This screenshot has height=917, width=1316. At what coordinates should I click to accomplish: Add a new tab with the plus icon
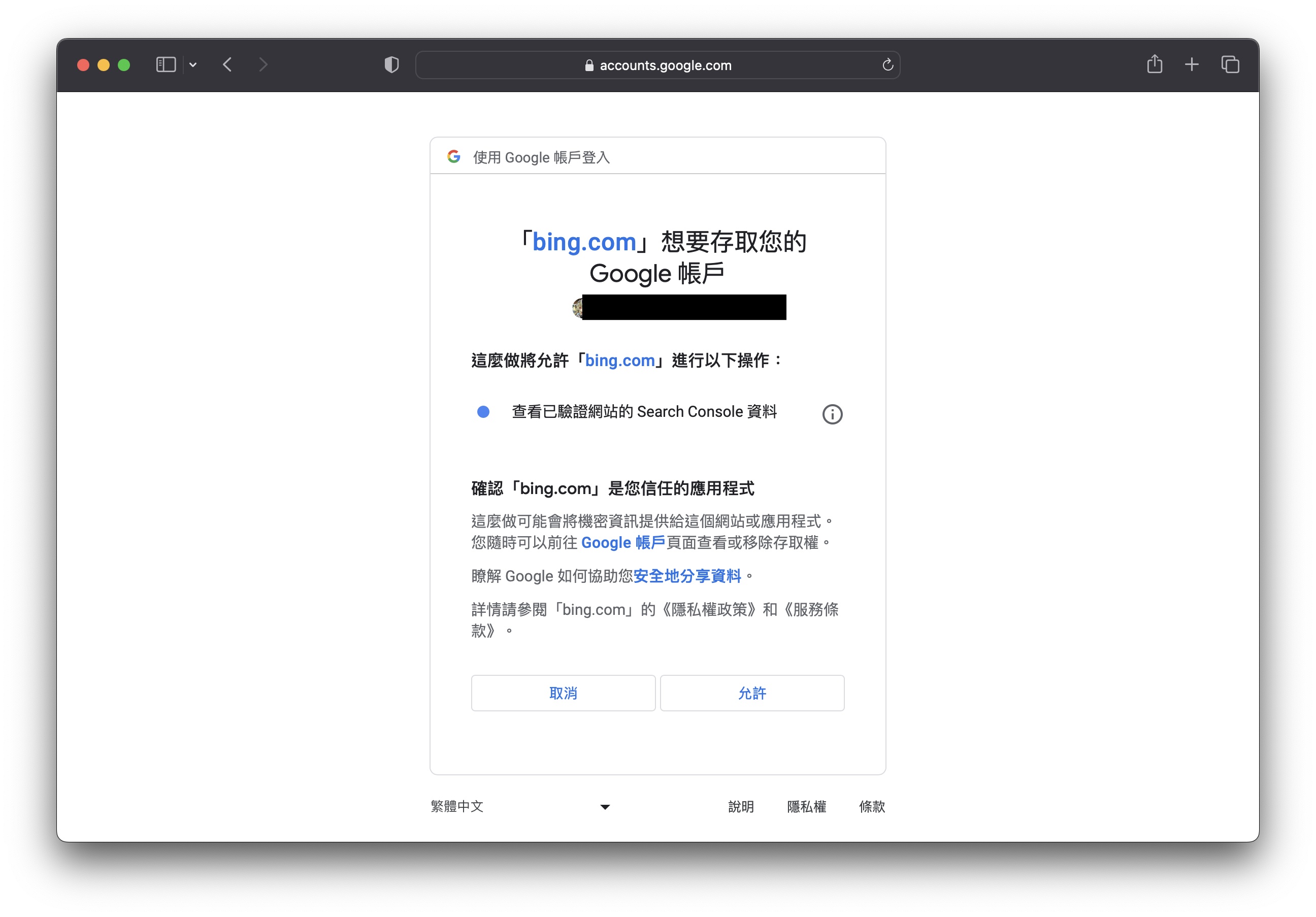pos(1192,65)
